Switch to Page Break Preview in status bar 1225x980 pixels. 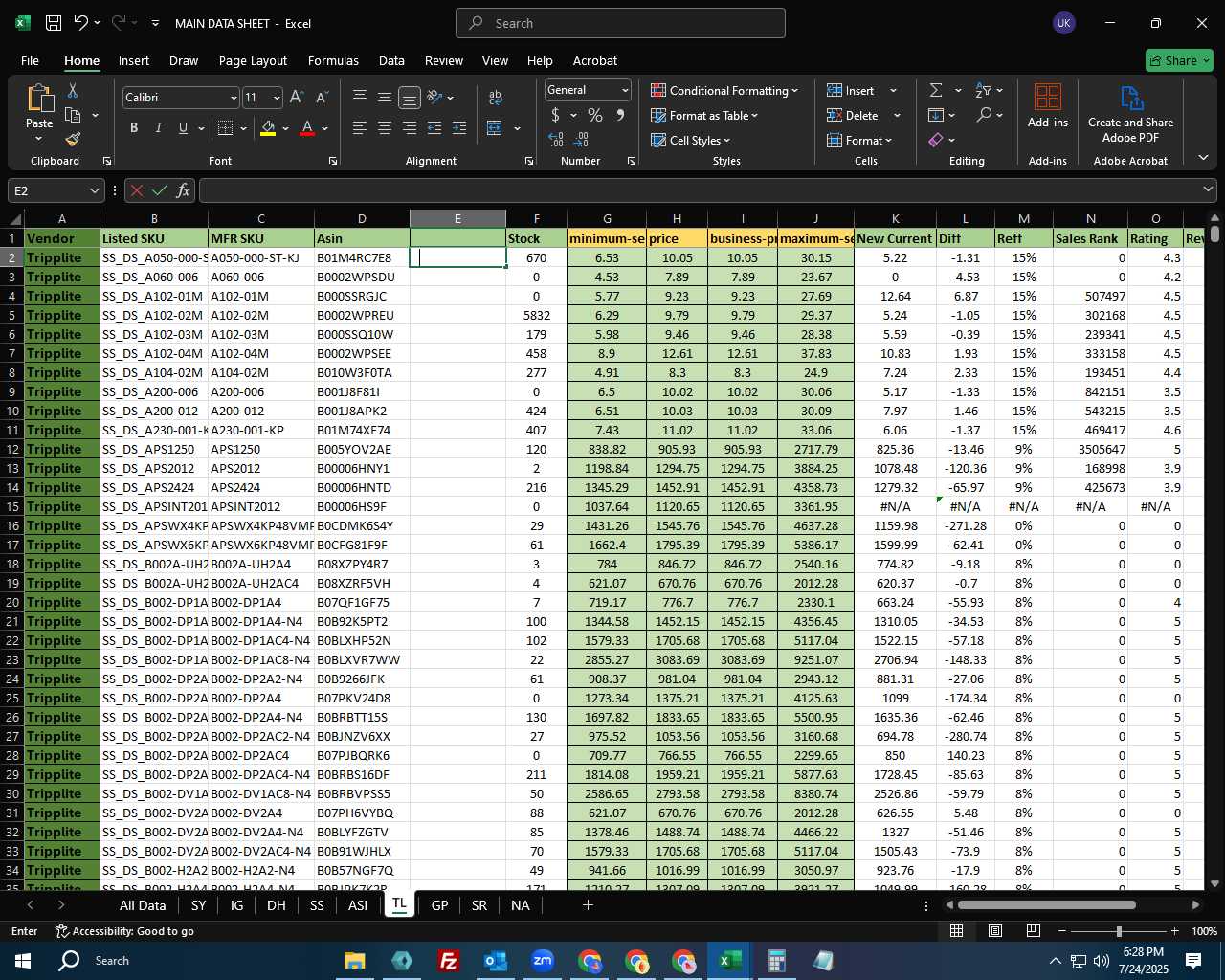click(x=1034, y=930)
